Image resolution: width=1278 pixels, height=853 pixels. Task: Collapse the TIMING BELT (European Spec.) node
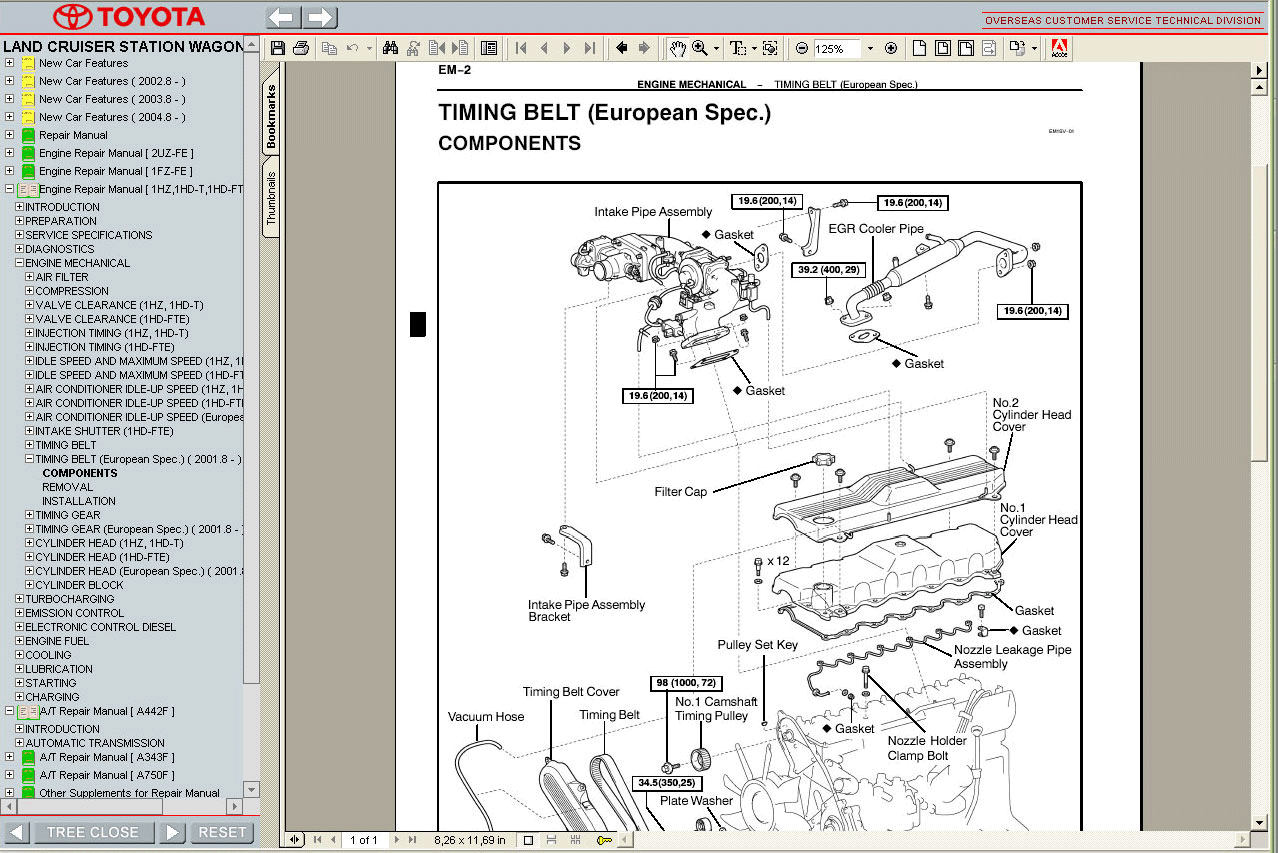click(x=30, y=459)
